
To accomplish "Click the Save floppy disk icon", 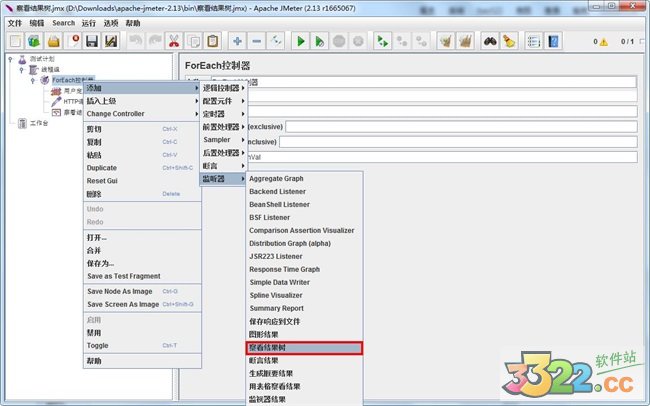I will coord(92,41).
